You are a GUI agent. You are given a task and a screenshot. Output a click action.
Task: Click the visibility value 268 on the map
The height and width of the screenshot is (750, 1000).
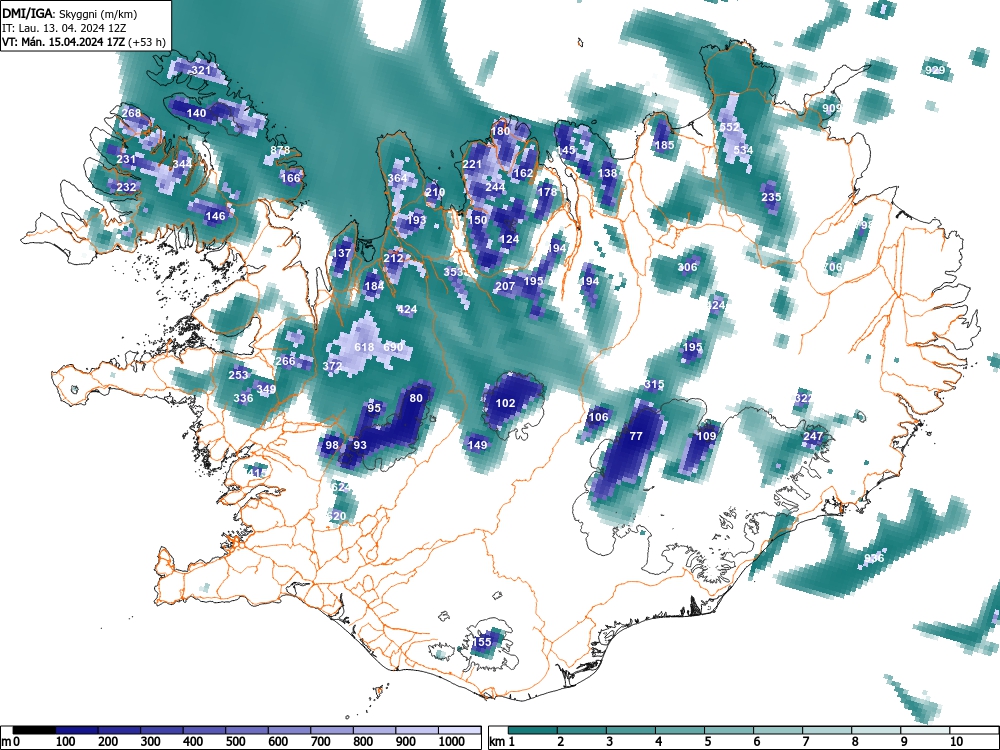(x=131, y=113)
